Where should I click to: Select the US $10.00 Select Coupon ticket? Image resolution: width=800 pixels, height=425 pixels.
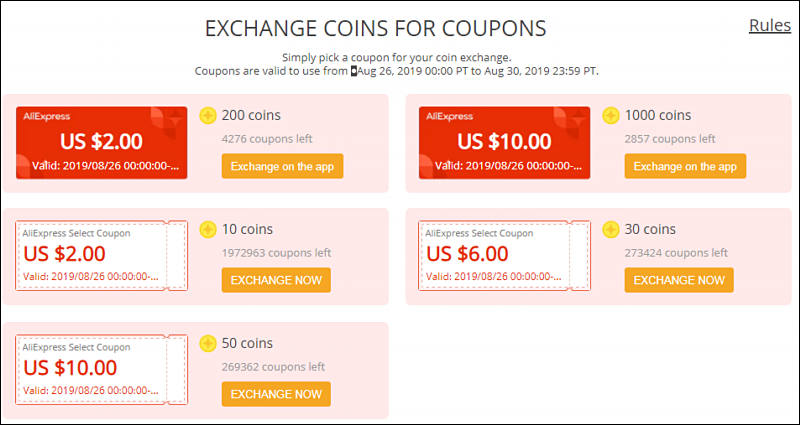tap(102, 369)
